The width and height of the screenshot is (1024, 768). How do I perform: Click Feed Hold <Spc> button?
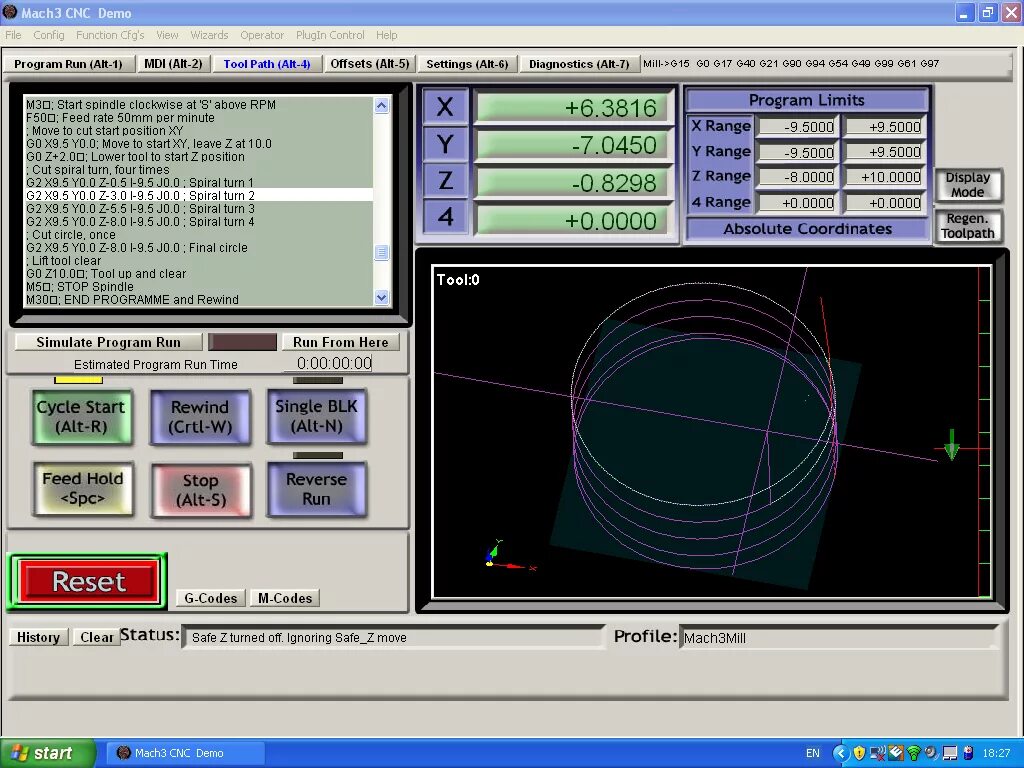pyautogui.click(x=83, y=488)
